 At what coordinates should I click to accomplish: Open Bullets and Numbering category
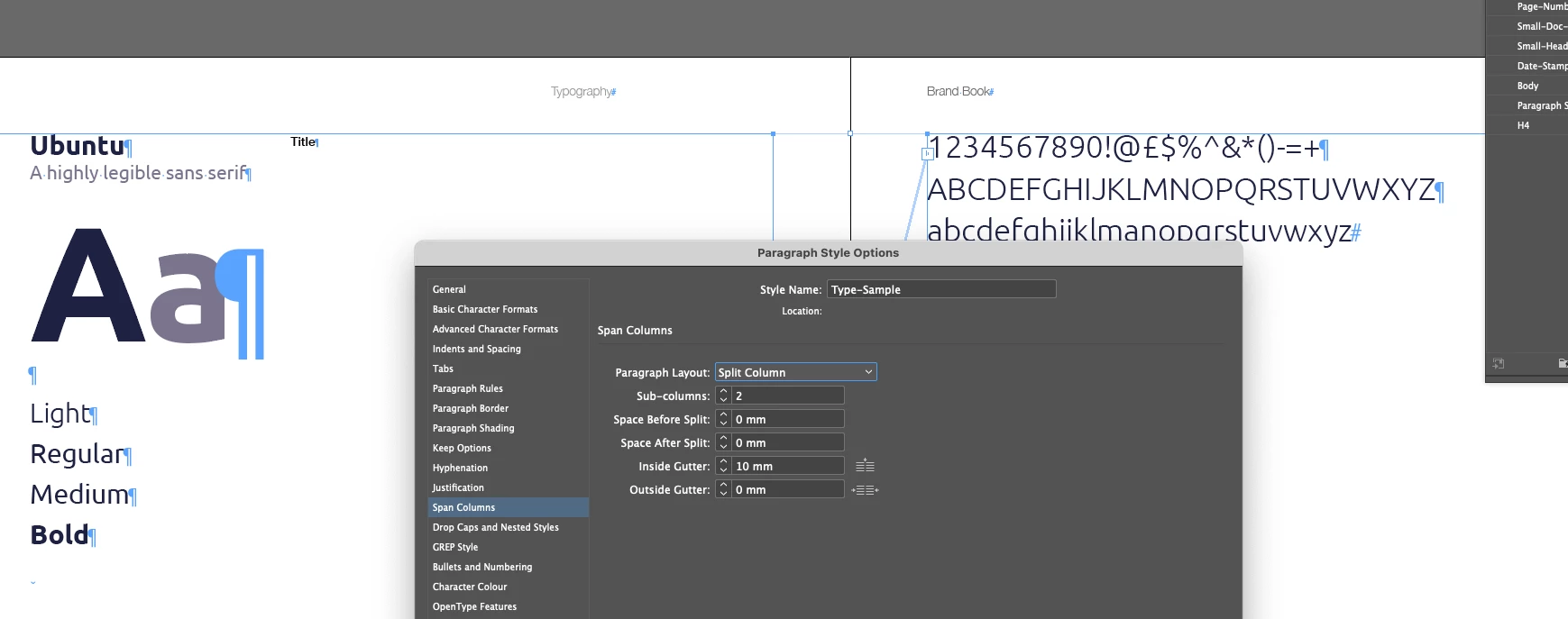[x=508, y=567]
